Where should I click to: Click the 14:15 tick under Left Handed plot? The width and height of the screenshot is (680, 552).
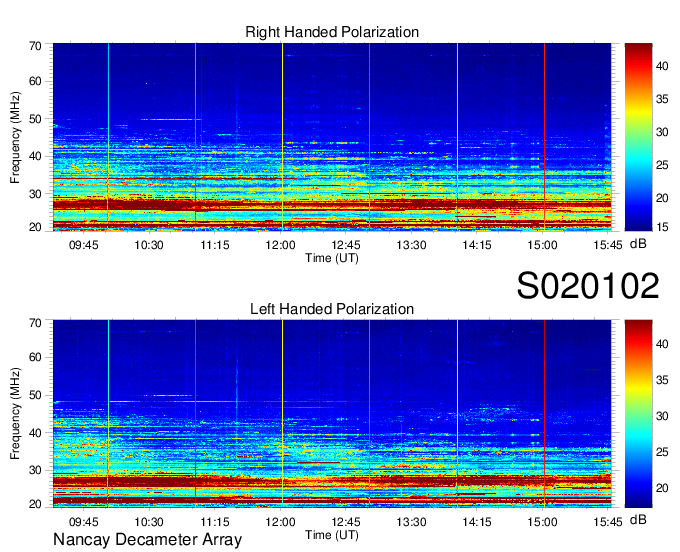(x=477, y=522)
